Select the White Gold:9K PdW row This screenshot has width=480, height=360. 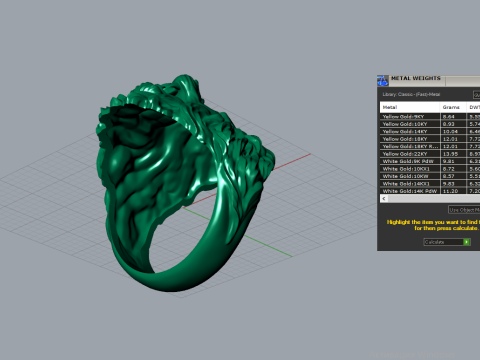tap(430, 161)
